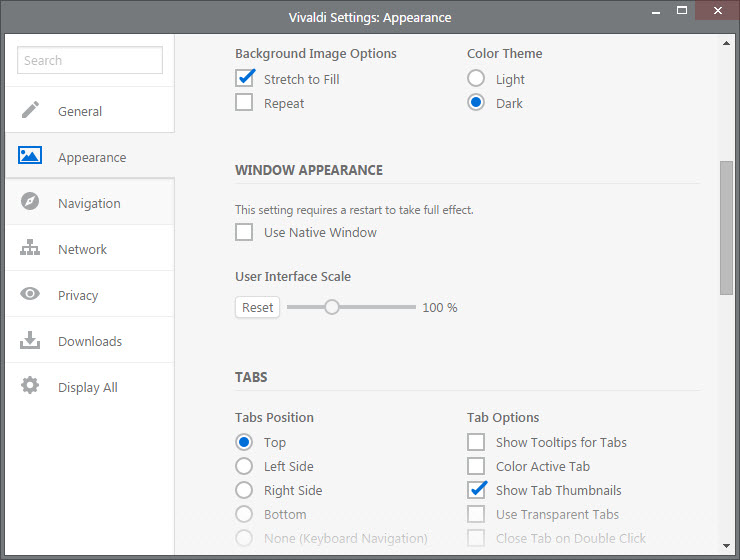The width and height of the screenshot is (740, 560).
Task: Enable Use Transparent Tabs
Action: (476, 514)
